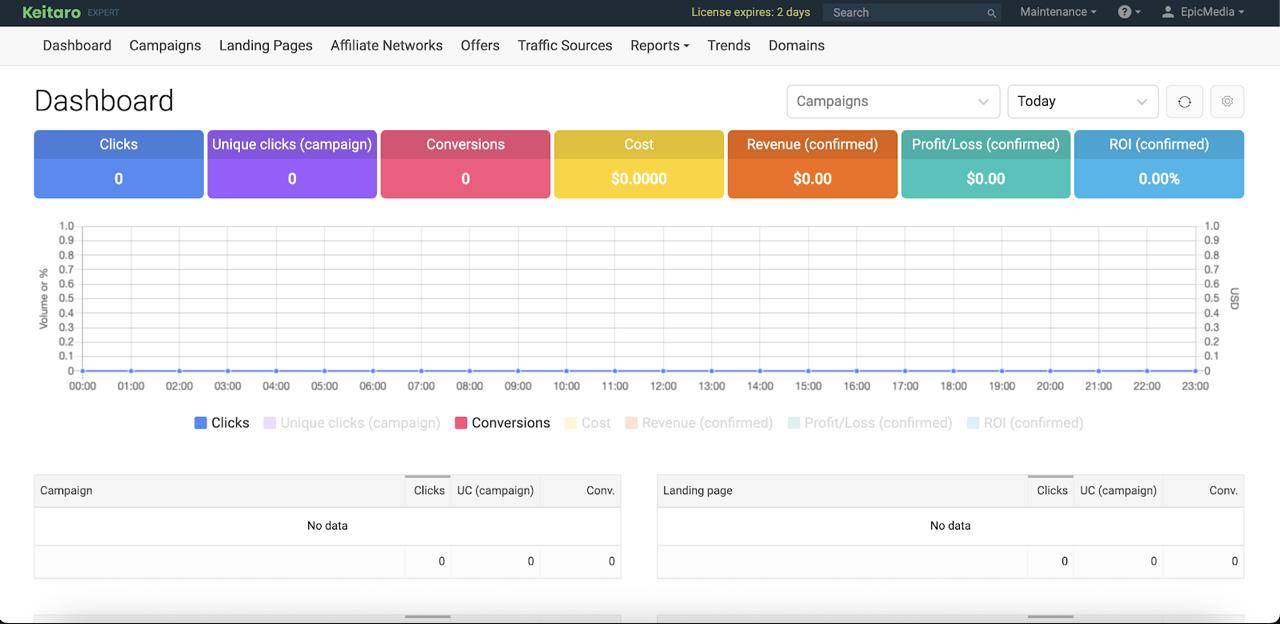Viewport: 1280px width, 624px height.
Task: Click No data in Campaign table
Action: click(327, 526)
